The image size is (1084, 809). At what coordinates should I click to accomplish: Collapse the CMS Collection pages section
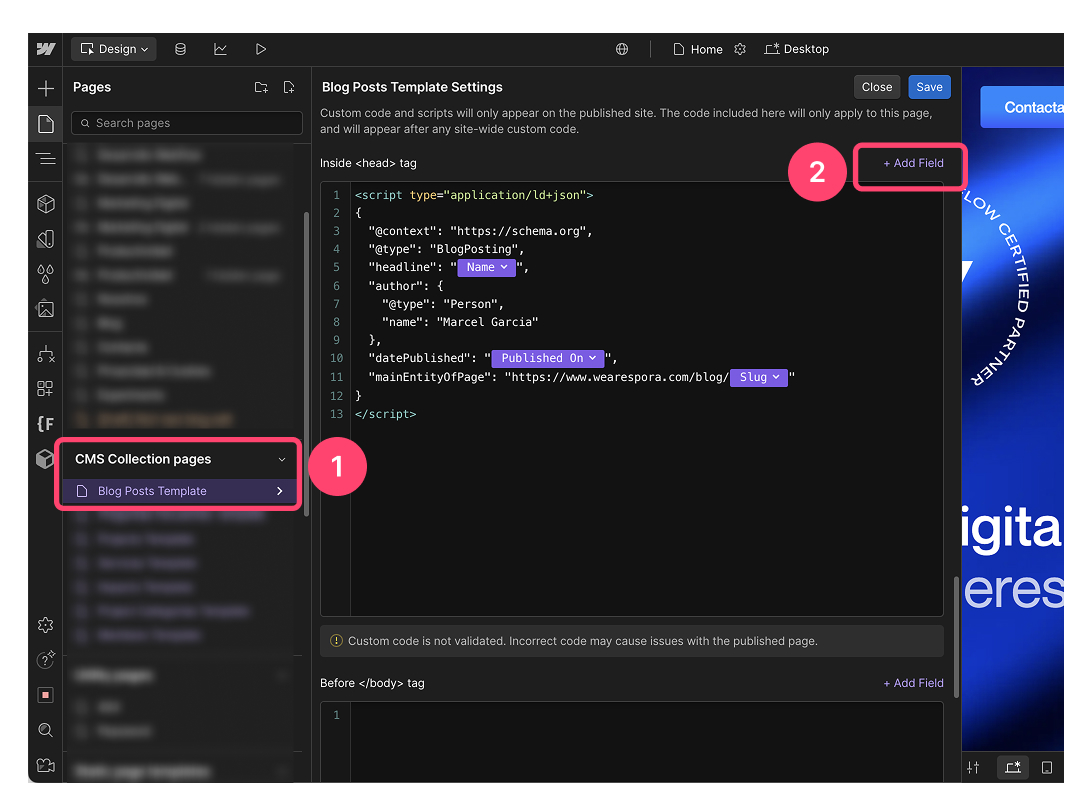281,459
